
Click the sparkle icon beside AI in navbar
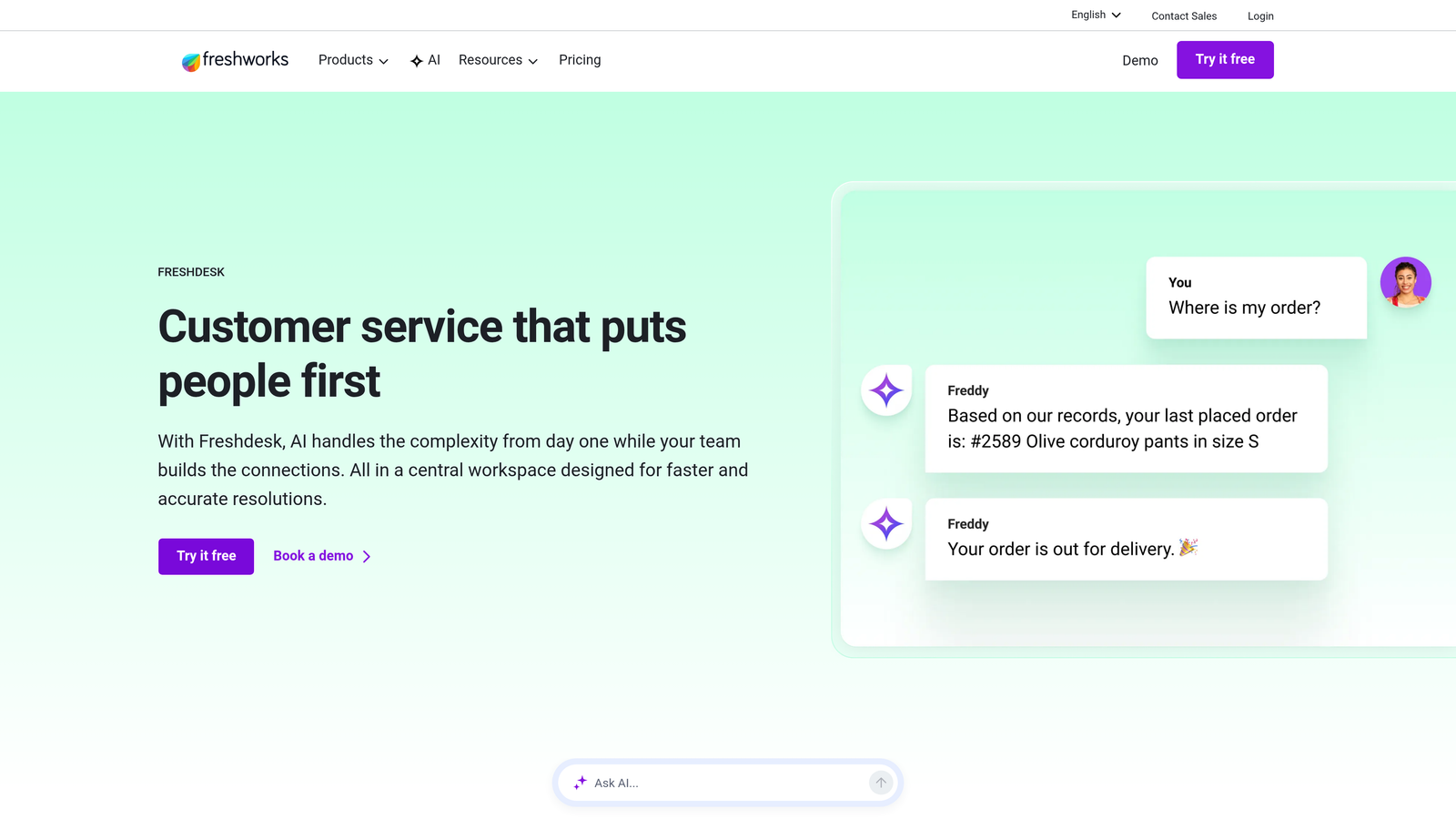click(x=415, y=60)
